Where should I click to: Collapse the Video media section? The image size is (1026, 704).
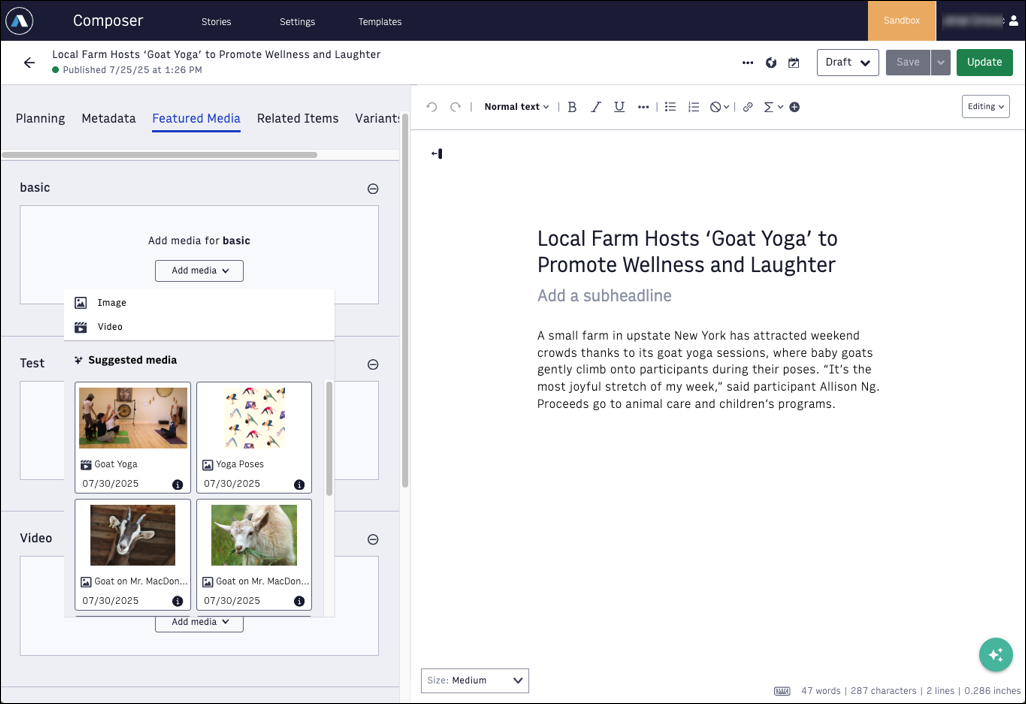pyautogui.click(x=373, y=539)
